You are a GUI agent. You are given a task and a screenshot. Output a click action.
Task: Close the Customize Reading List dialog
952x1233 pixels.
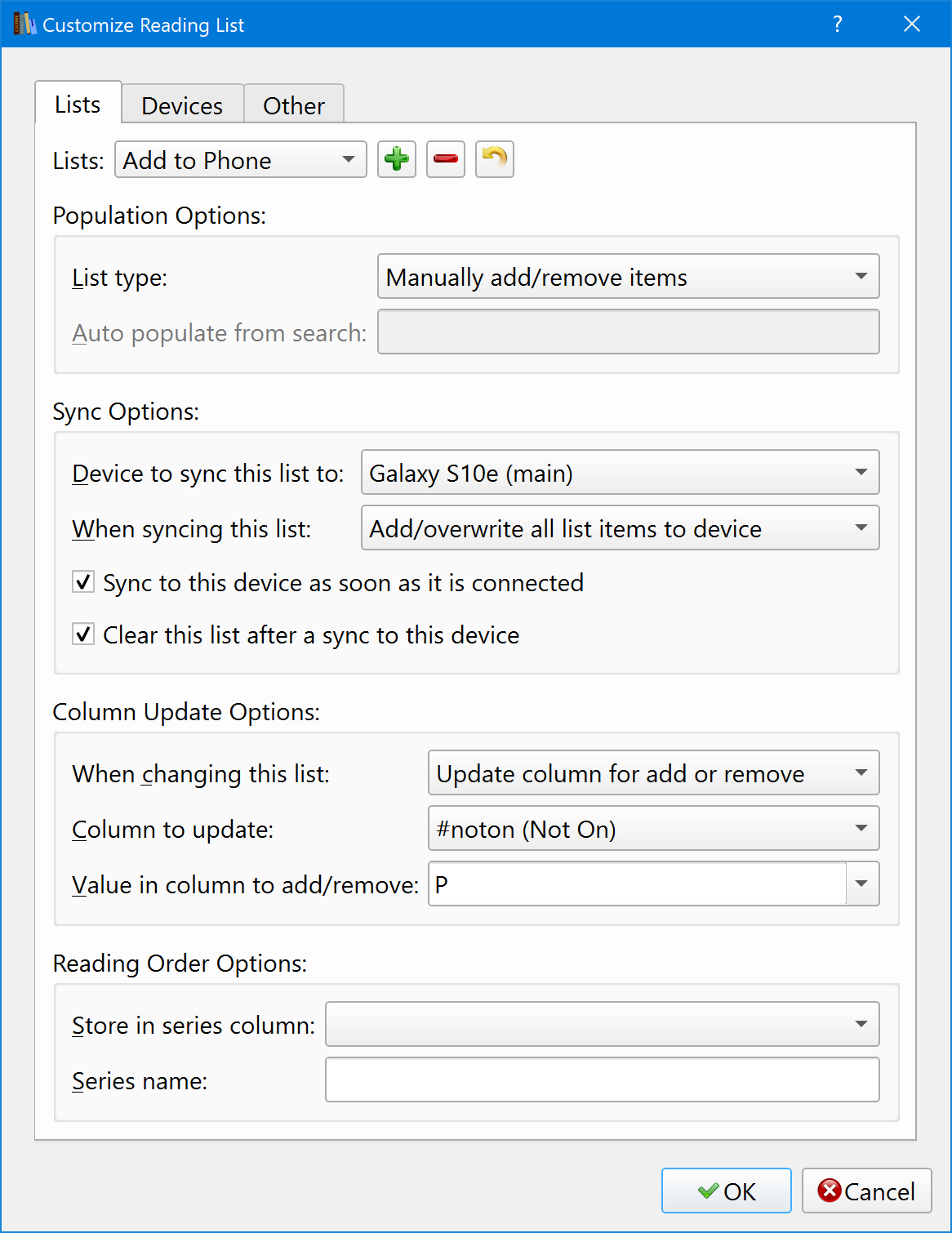tap(912, 24)
